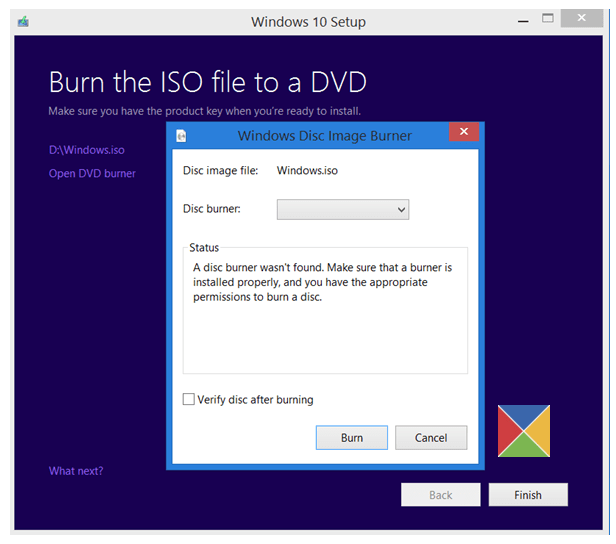Click the disc image file icon in burner title bar
Viewport: 616px width, 544px height.
[x=181, y=136]
